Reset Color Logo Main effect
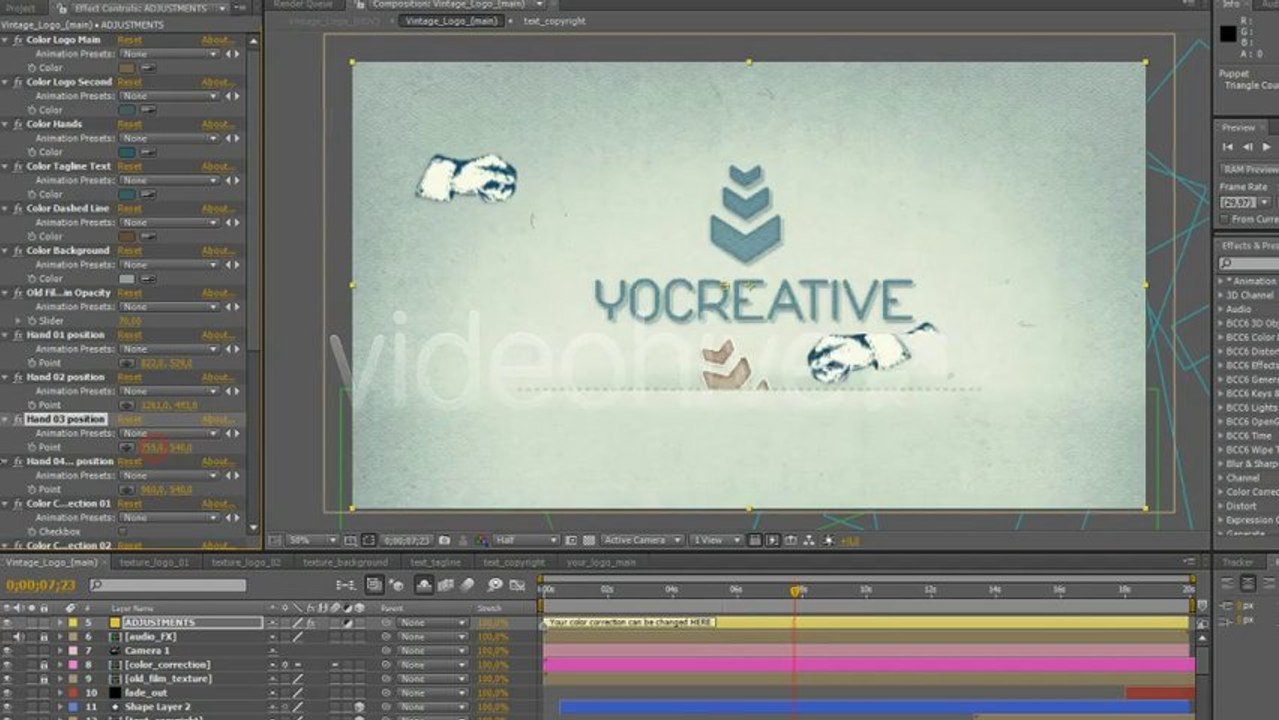 coord(130,40)
